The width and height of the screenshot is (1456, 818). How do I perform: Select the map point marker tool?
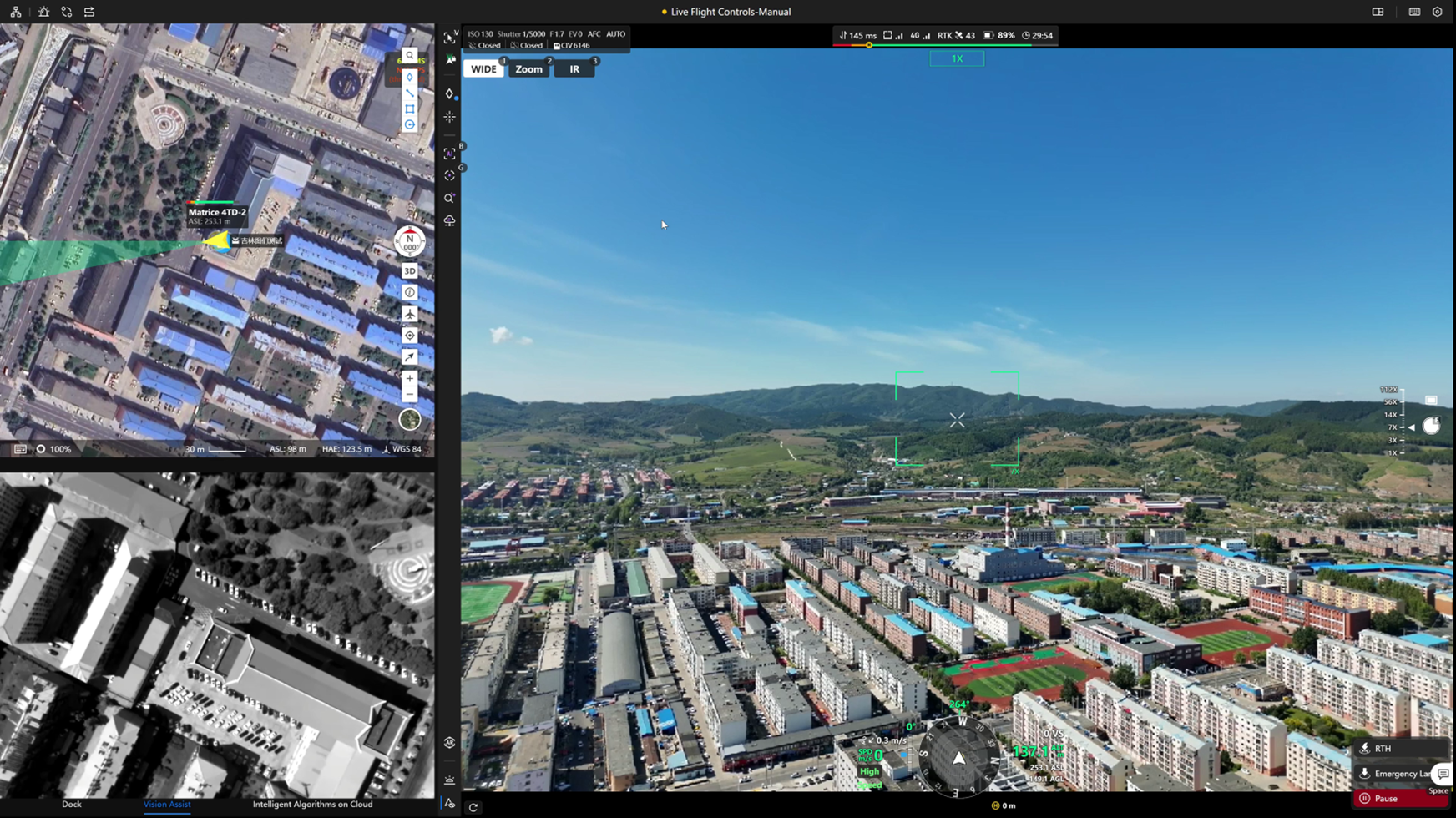(409, 77)
